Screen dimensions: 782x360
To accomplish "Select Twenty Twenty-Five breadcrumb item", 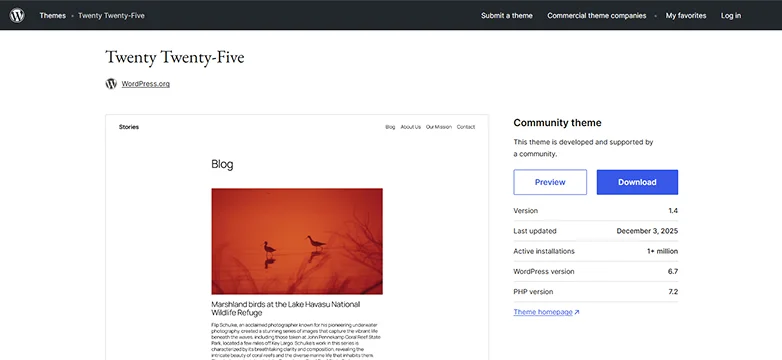I will pyautogui.click(x=111, y=15).
